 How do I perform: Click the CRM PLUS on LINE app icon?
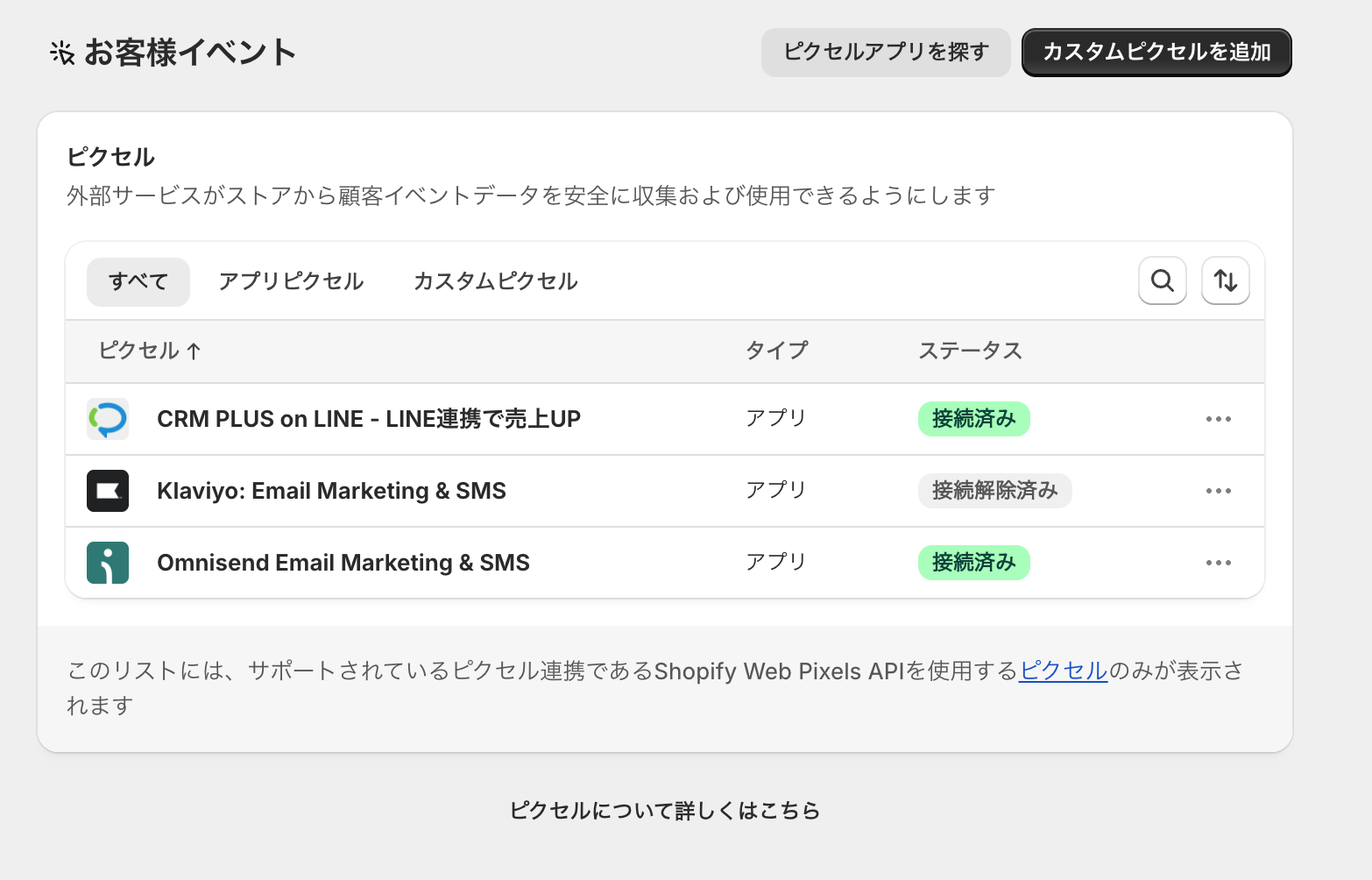[x=108, y=419]
